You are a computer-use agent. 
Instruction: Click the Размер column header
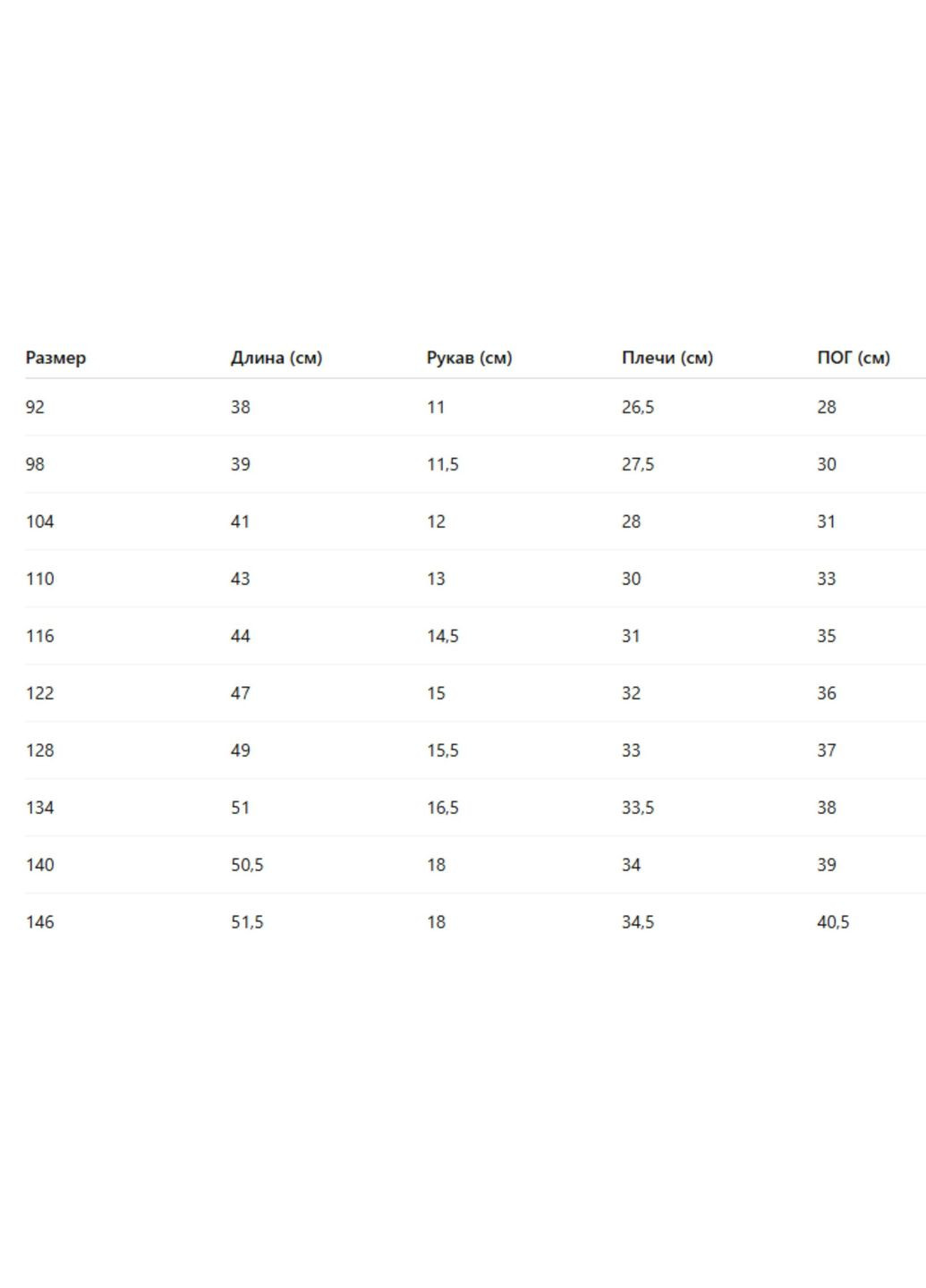[x=55, y=358]
